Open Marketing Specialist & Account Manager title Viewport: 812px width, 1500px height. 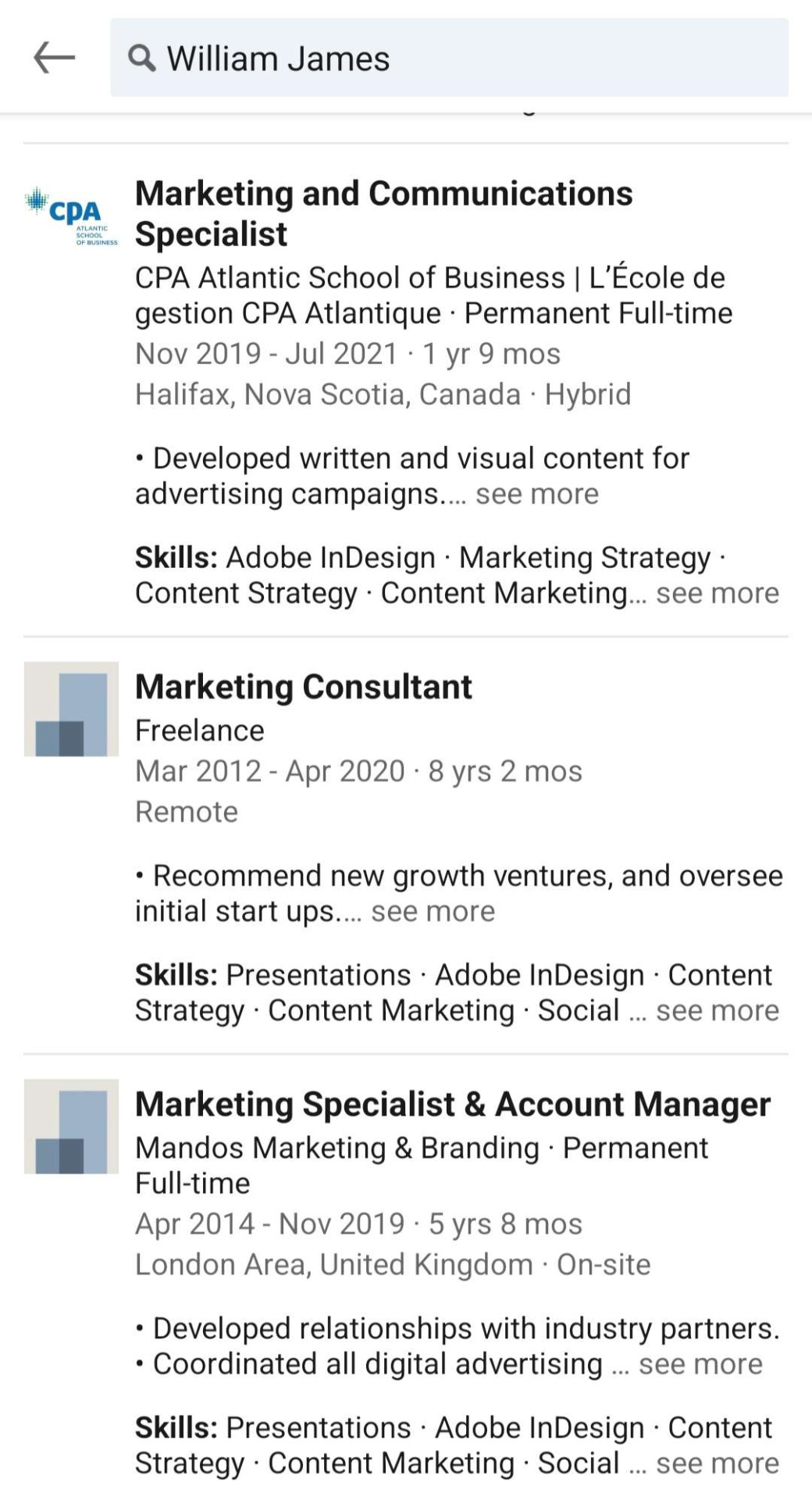click(453, 1104)
